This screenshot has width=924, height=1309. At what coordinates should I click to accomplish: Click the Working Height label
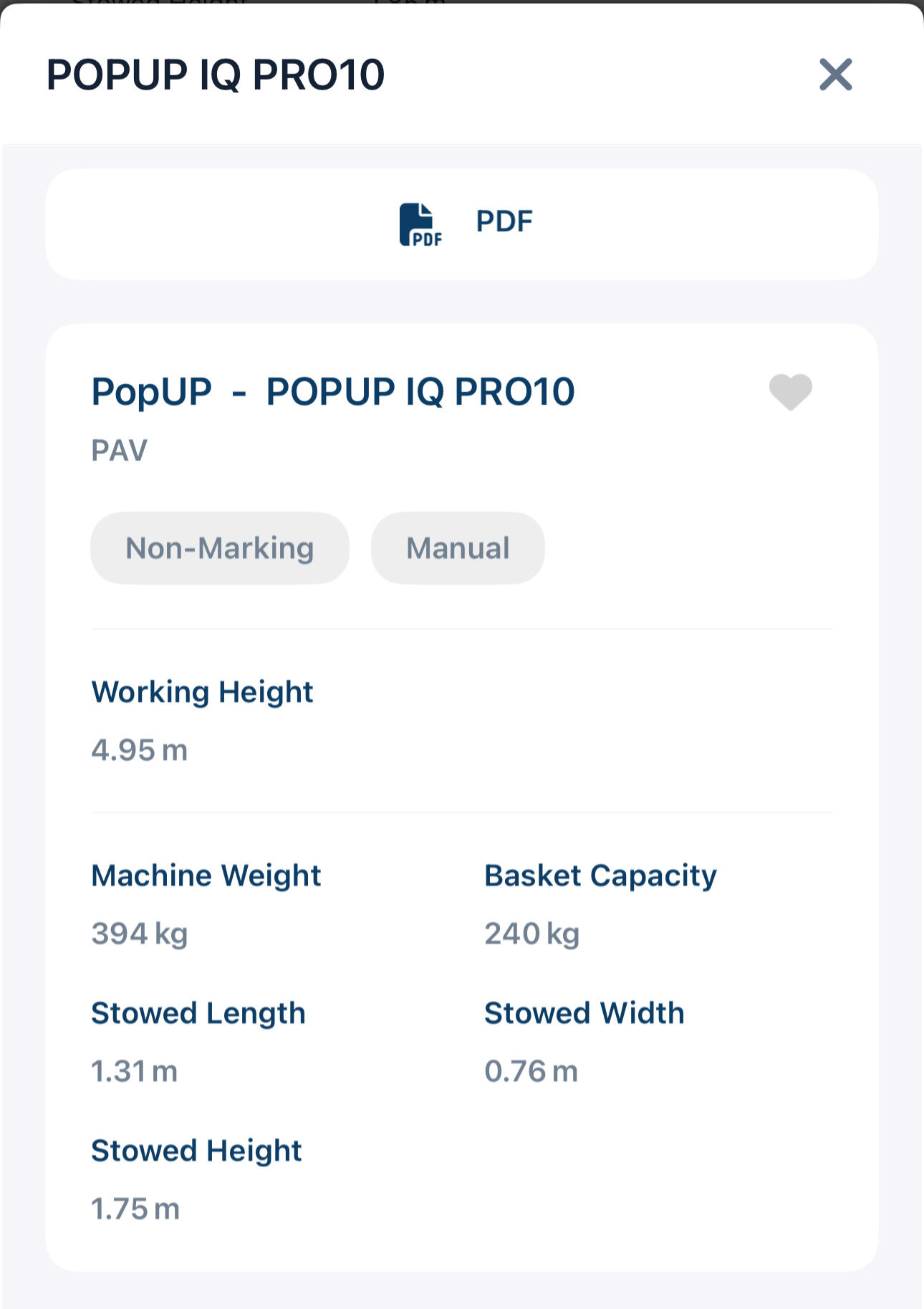(202, 692)
